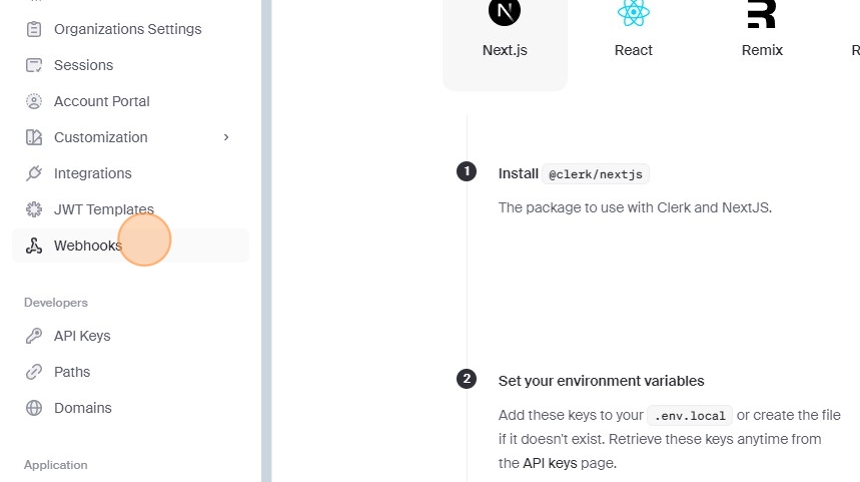Click the Organizations Settings clipboard icon
Image resolution: width=860 pixels, height=482 pixels.
coord(34,29)
